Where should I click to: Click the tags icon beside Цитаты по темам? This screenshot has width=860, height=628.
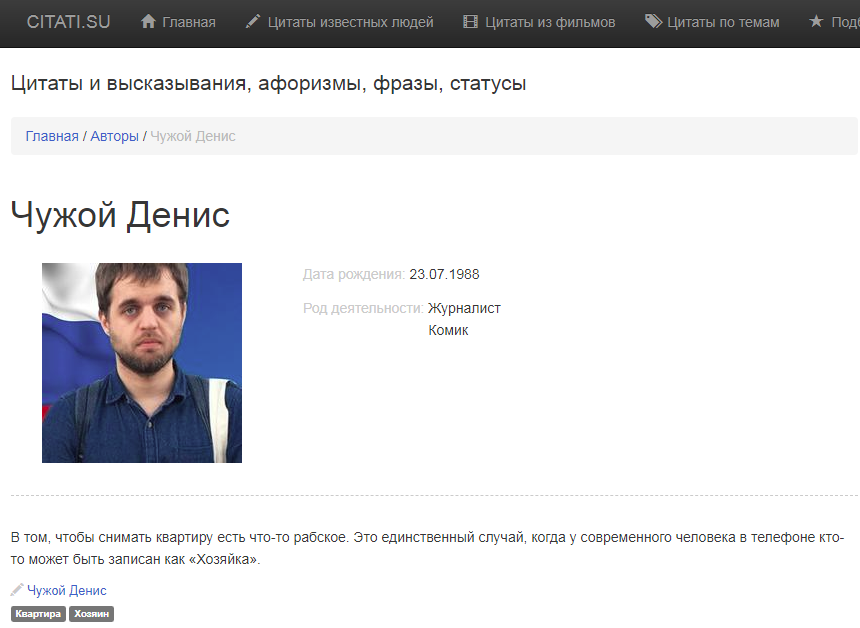click(653, 21)
